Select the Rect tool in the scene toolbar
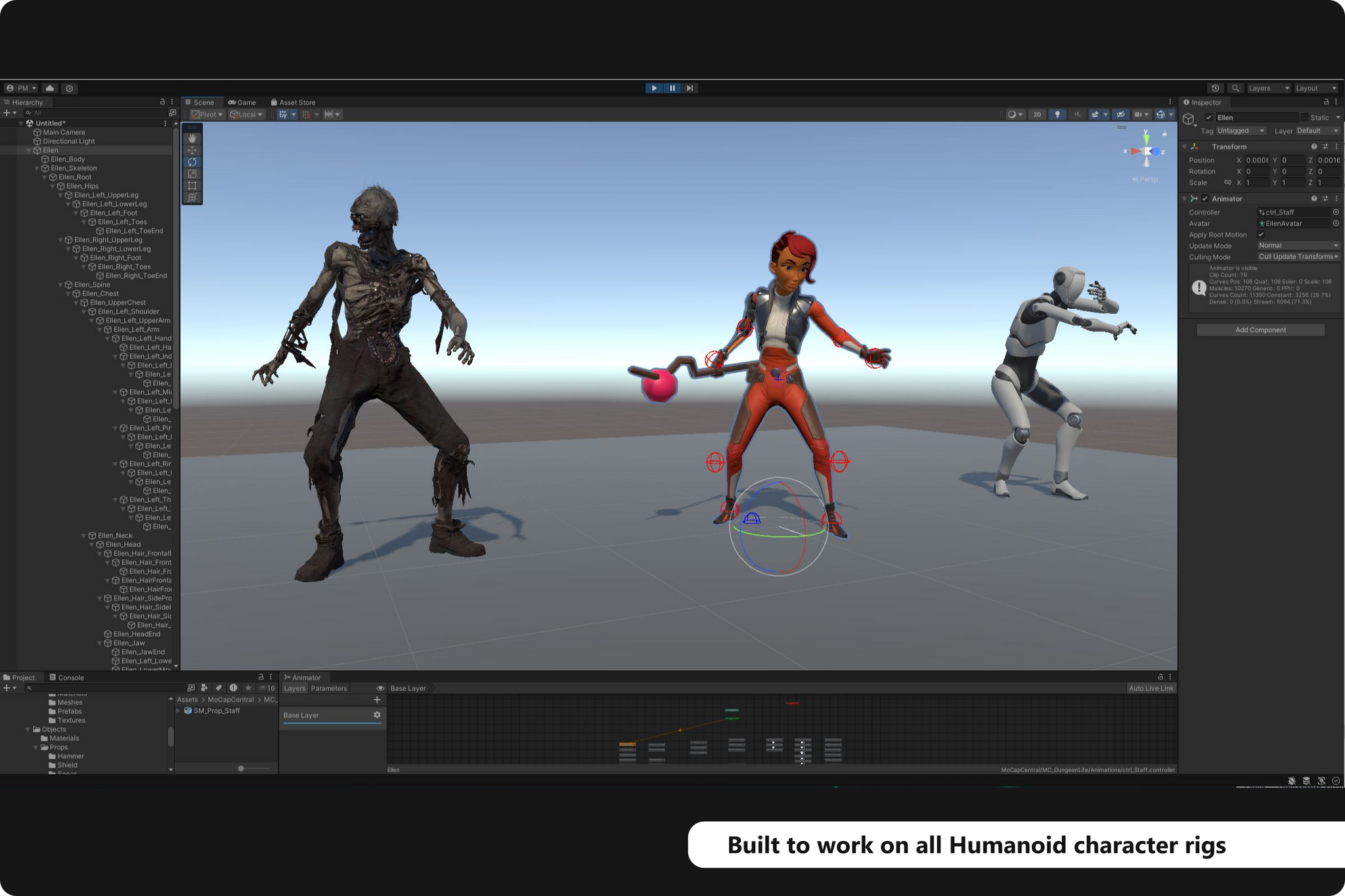 192,186
